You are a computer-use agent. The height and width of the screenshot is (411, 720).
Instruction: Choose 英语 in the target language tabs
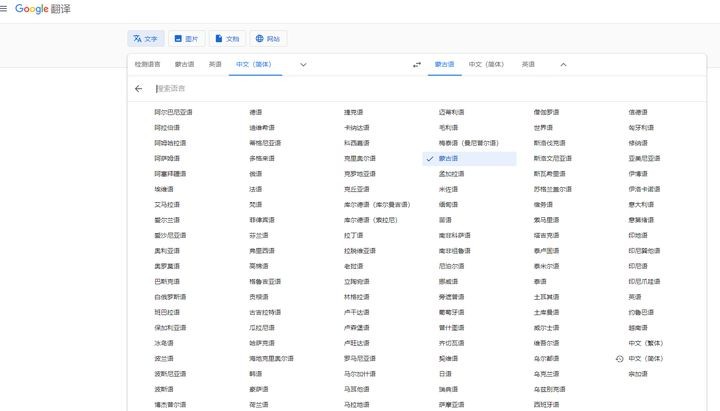point(529,64)
